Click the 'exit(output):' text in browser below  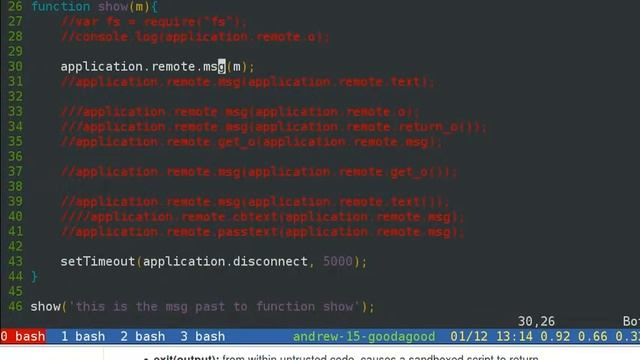186,358
